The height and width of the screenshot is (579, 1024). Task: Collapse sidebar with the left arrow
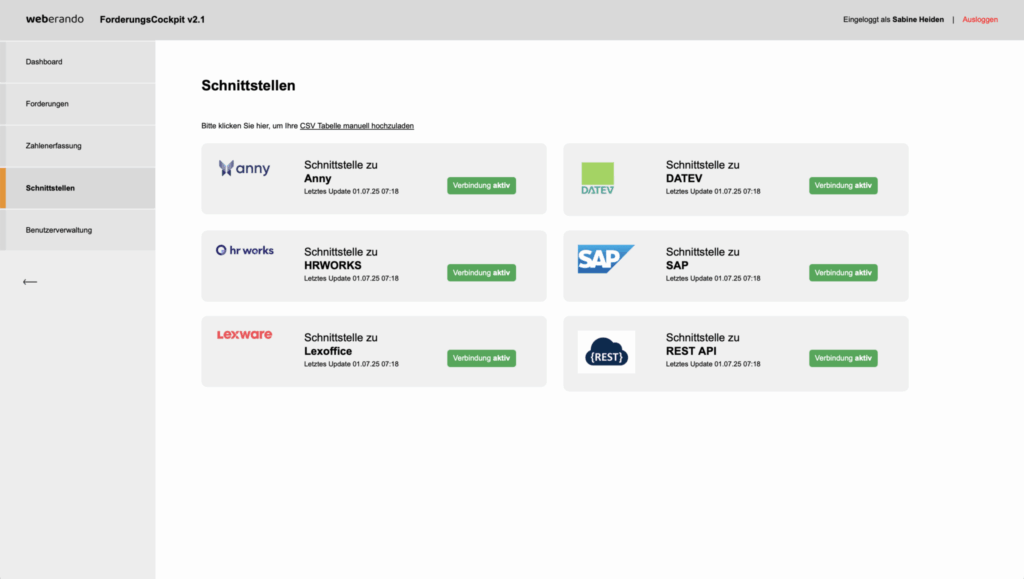pyautogui.click(x=30, y=282)
